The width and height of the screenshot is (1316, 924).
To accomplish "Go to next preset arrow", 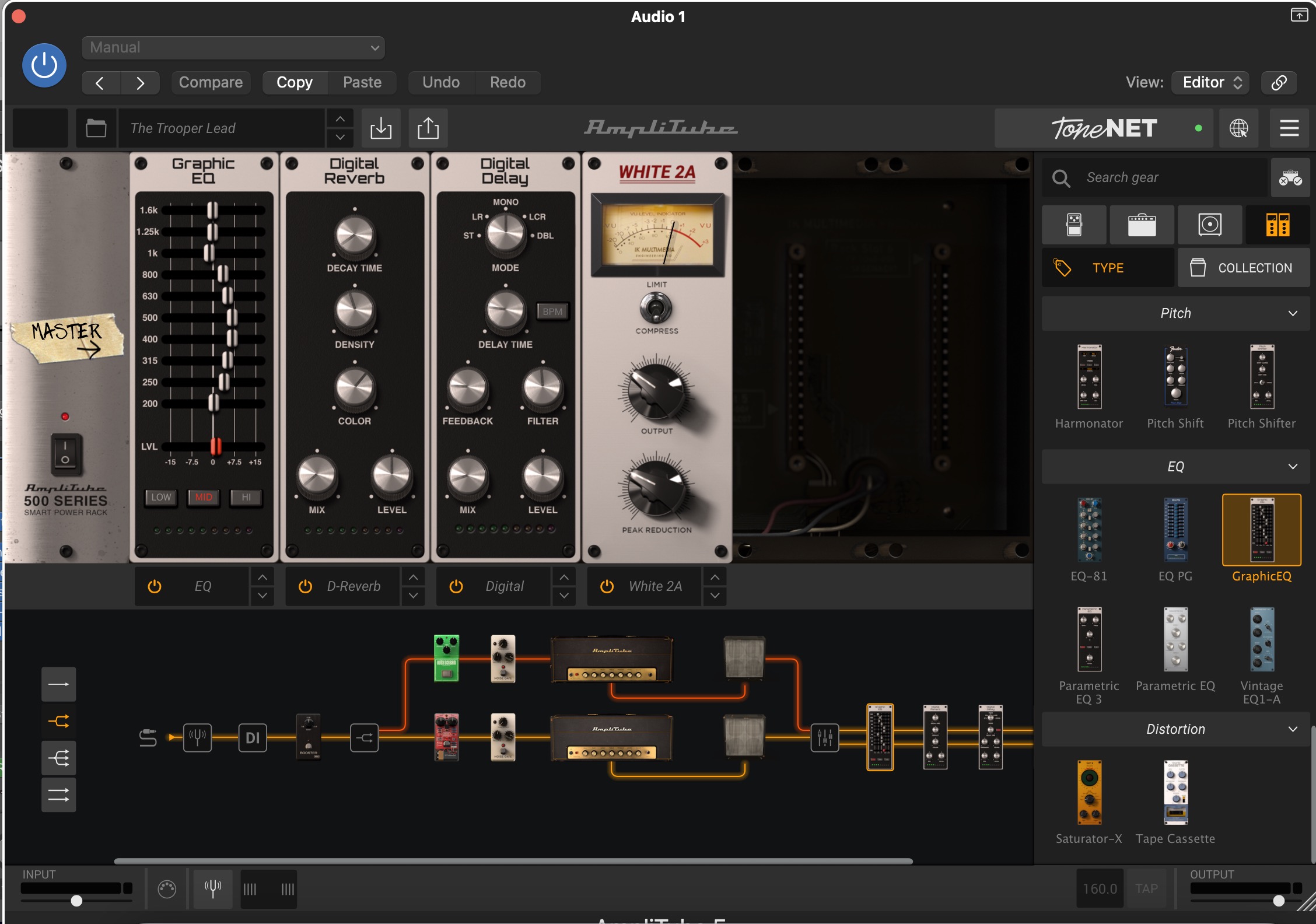I will click(140, 83).
